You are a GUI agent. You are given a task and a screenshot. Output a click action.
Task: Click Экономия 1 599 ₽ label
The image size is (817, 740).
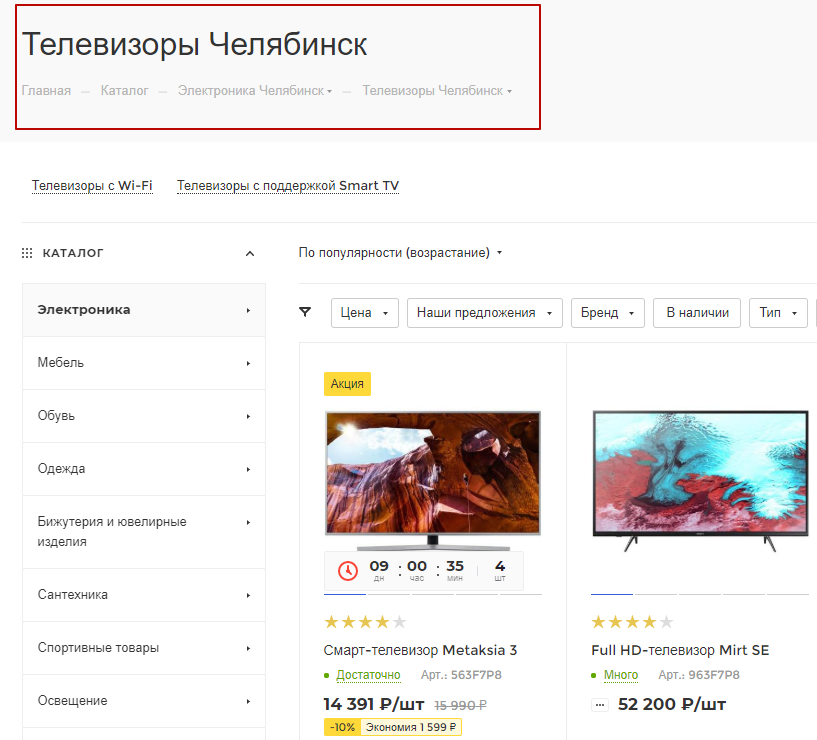(x=411, y=727)
